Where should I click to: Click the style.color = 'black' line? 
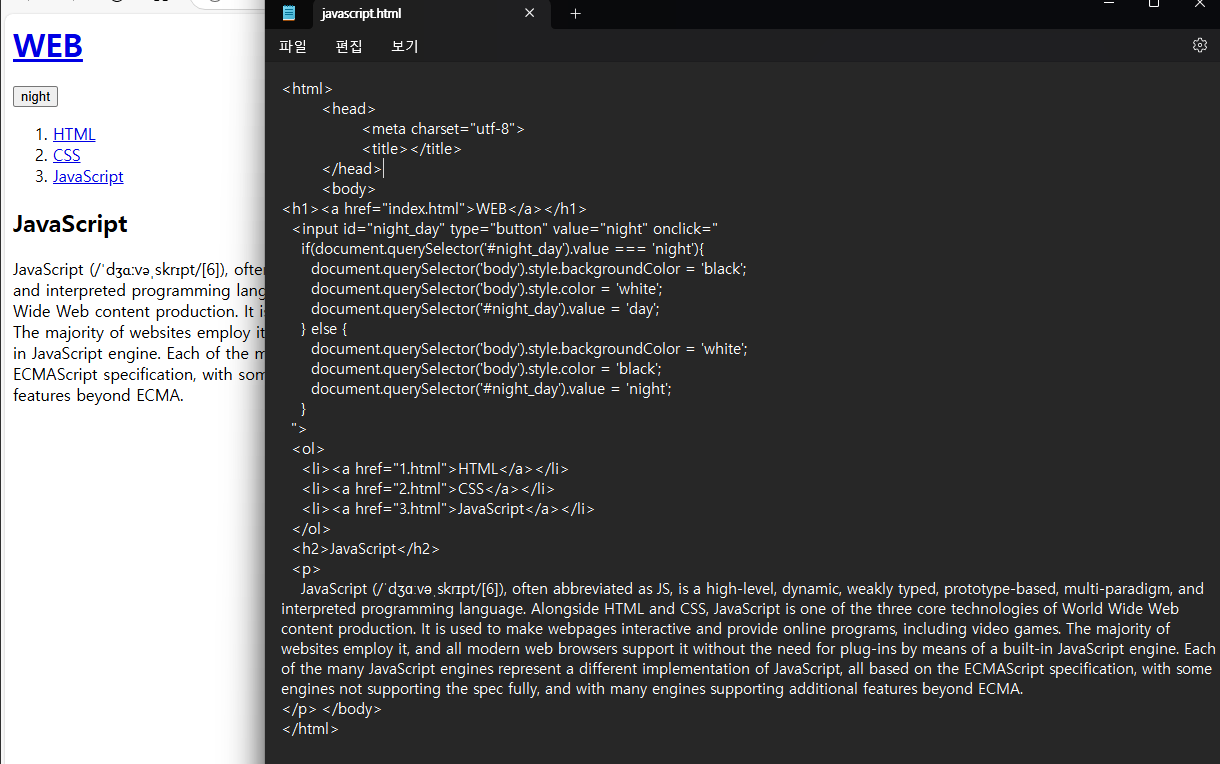tap(486, 369)
